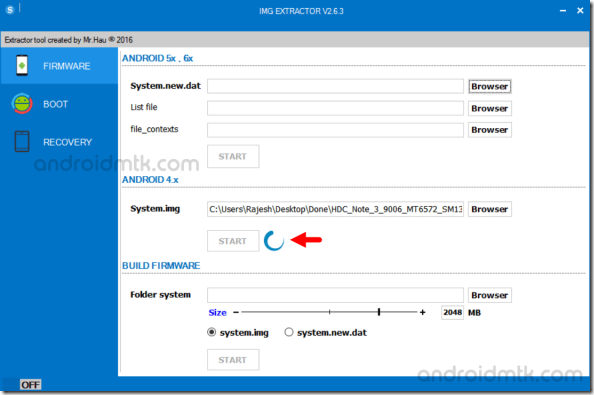Screen dimensions: 594x395
Task: Click the Folder system path field
Action: (335, 295)
